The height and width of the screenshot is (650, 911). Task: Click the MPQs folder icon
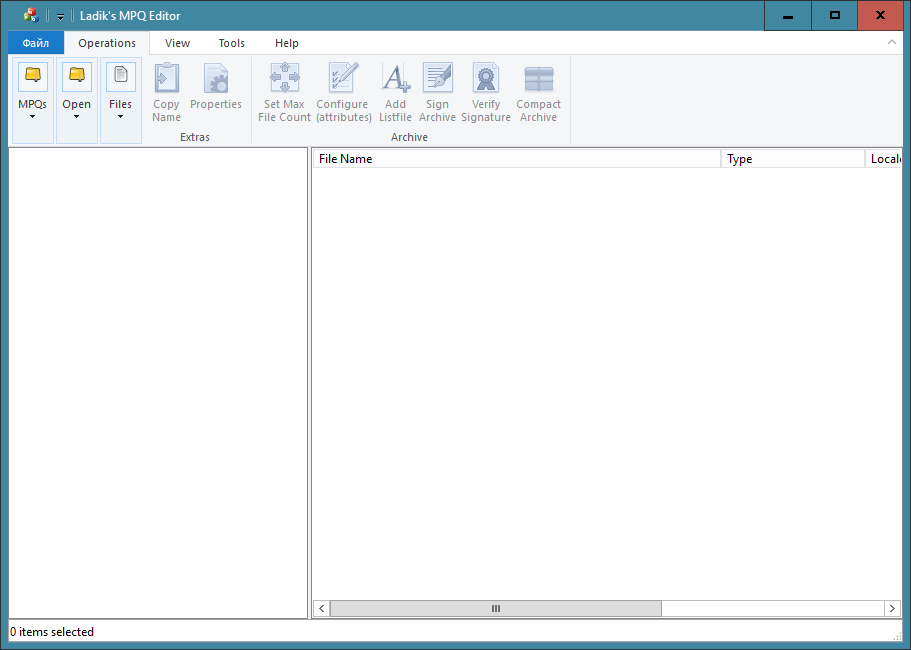[x=32, y=77]
